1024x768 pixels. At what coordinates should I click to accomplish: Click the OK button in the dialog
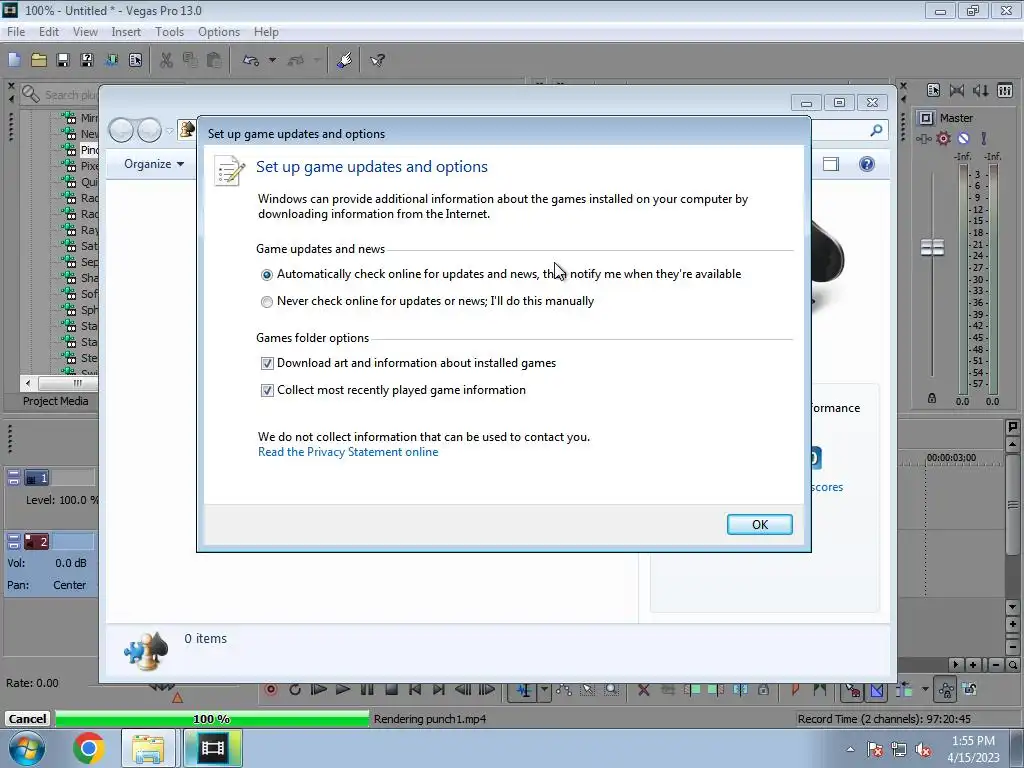point(760,524)
